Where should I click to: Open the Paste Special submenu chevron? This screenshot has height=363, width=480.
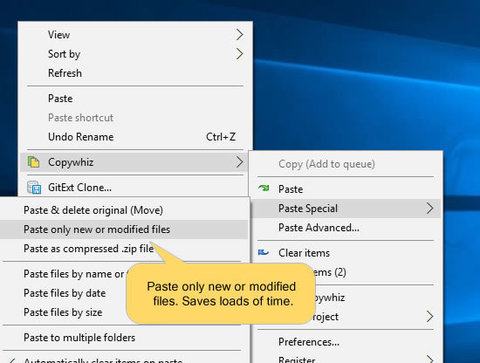[x=430, y=208]
